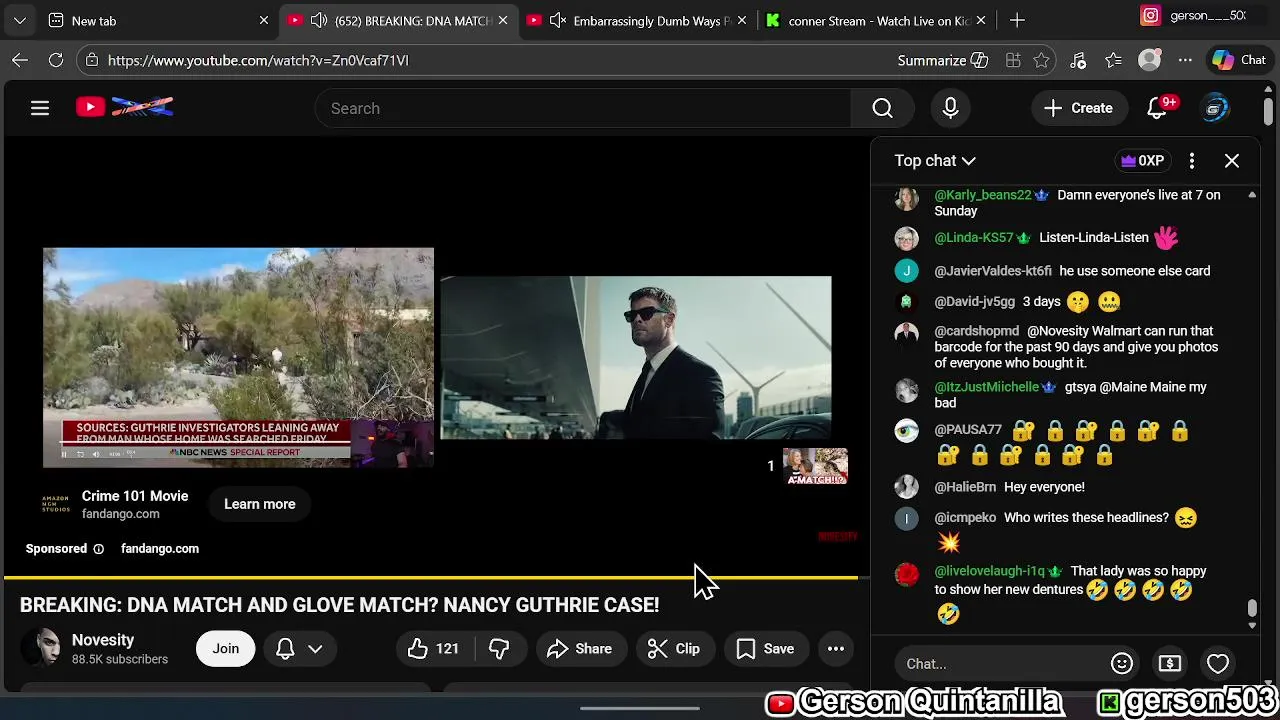The width and height of the screenshot is (1280, 720).
Task: Unmute the Embarrassingly Dumb Ways tab
Action: [558, 20]
